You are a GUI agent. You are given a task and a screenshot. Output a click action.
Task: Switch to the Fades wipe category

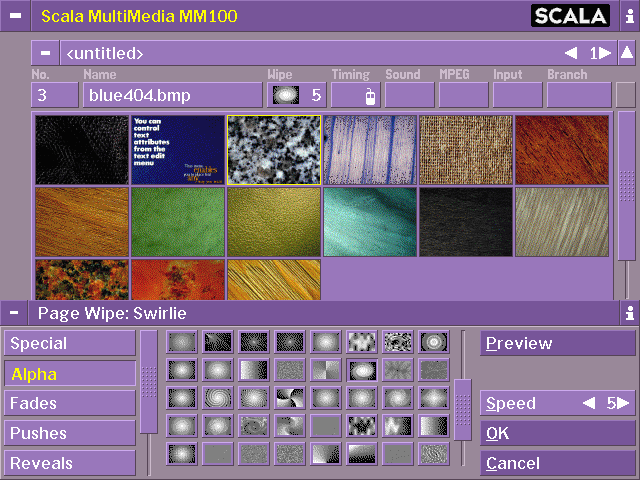[x=69, y=404]
